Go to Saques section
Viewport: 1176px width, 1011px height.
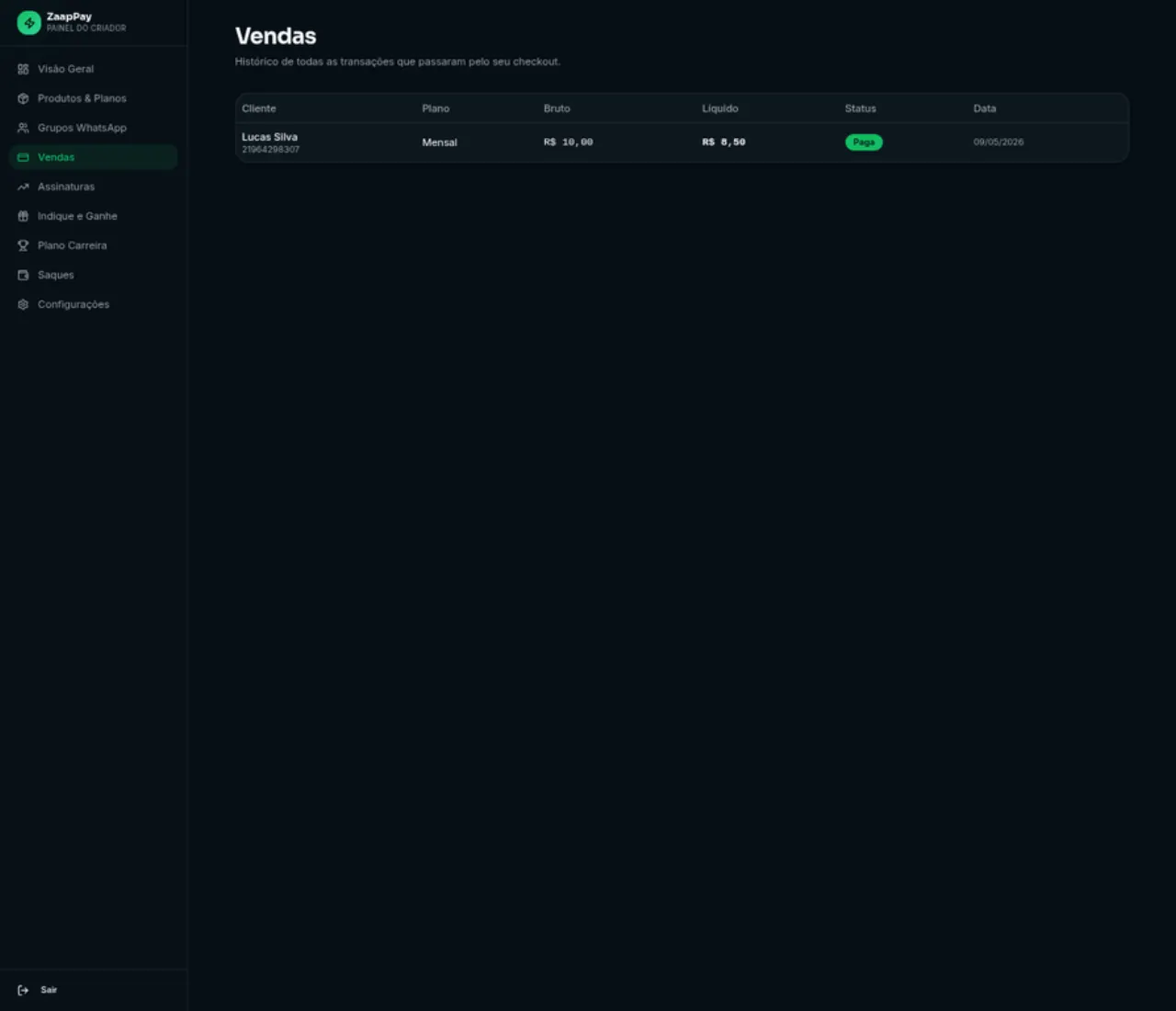pos(93,275)
